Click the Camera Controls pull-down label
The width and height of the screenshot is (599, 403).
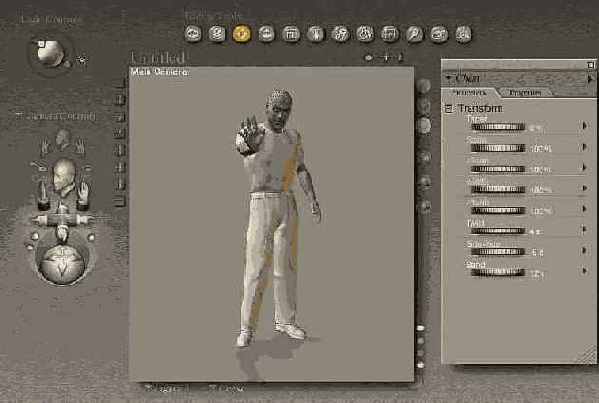click(56, 116)
